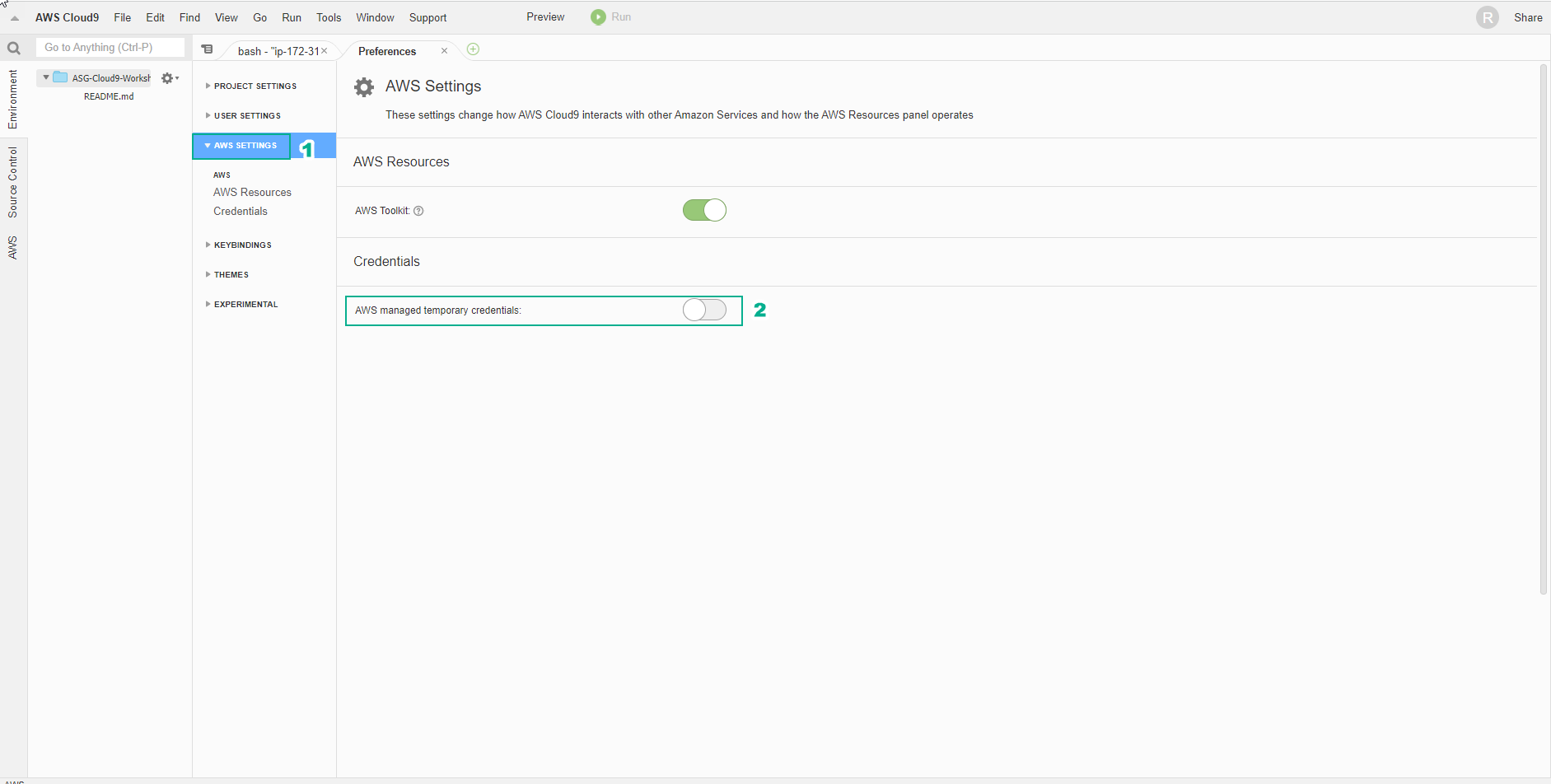Open the tab list pane menu icon
The height and width of the screenshot is (784, 1551).
(208, 49)
